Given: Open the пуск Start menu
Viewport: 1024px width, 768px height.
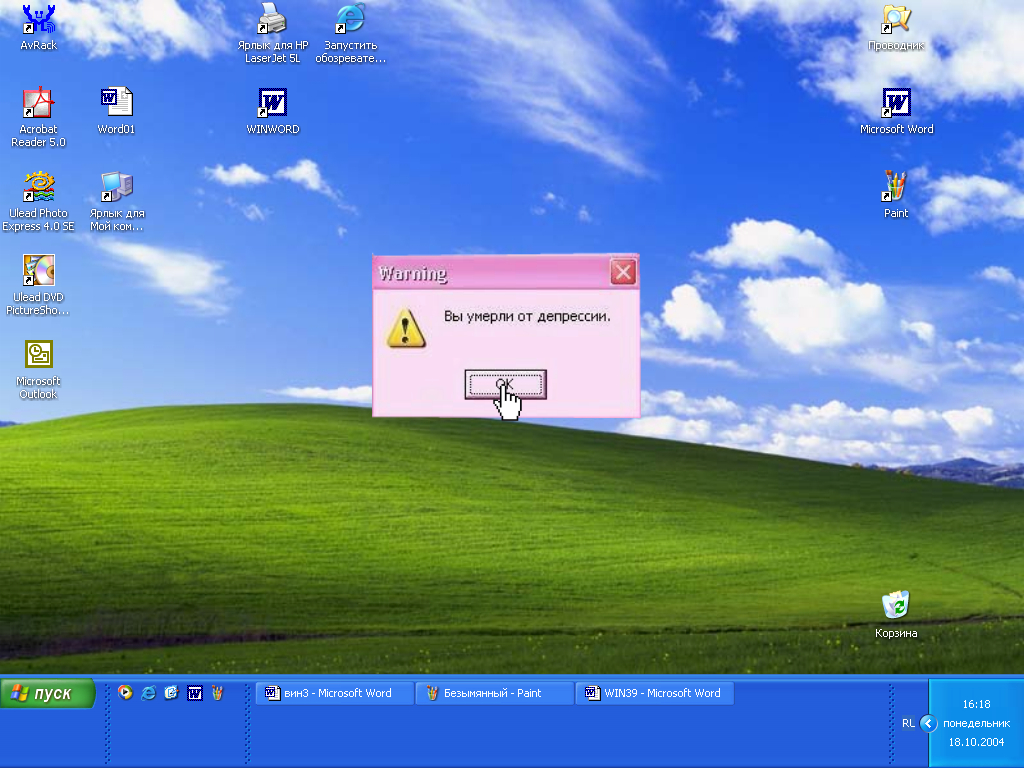Looking at the screenshot, I should 48,693.
